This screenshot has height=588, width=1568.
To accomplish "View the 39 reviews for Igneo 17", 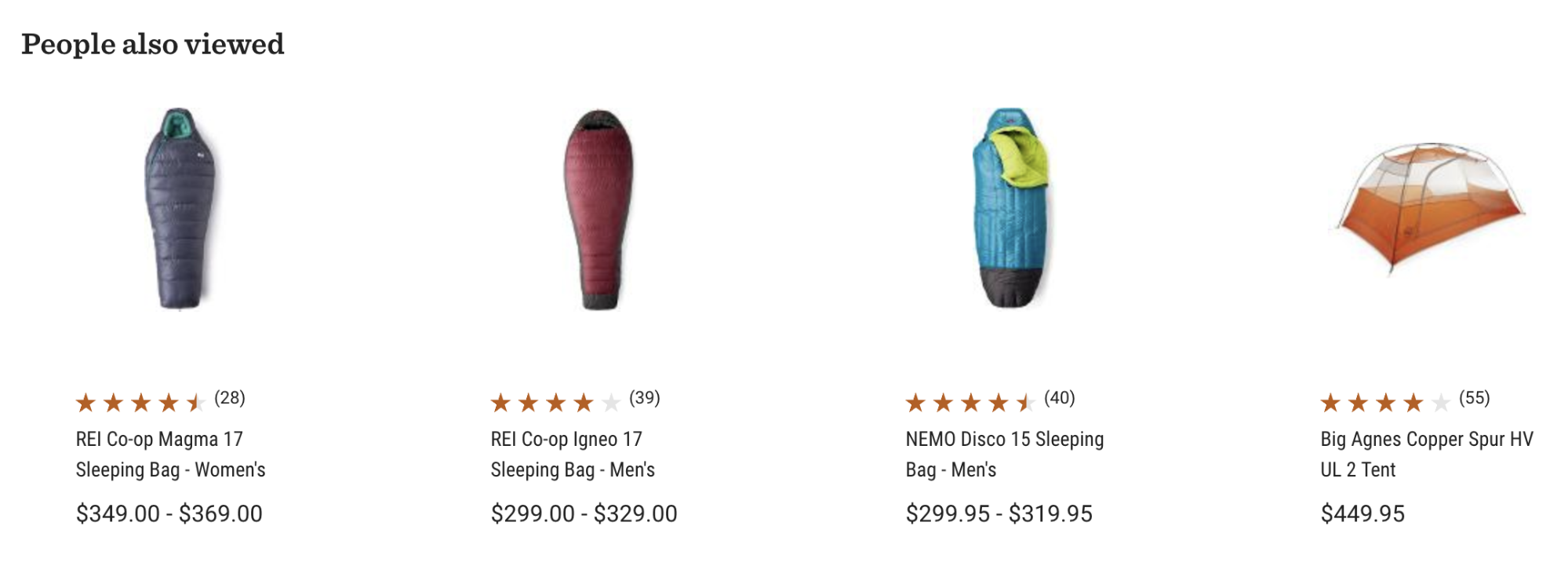I will click(x=645, y=398).
